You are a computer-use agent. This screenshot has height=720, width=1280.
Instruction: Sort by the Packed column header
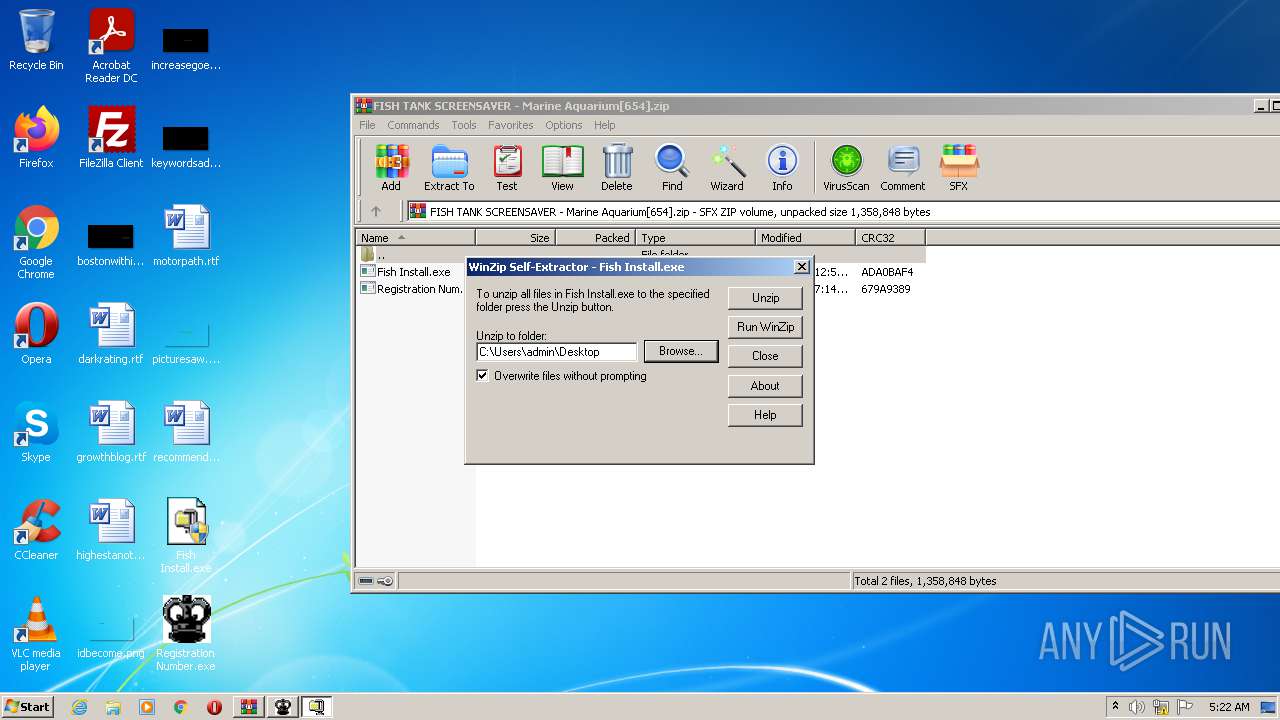click(x=595, y=238)
